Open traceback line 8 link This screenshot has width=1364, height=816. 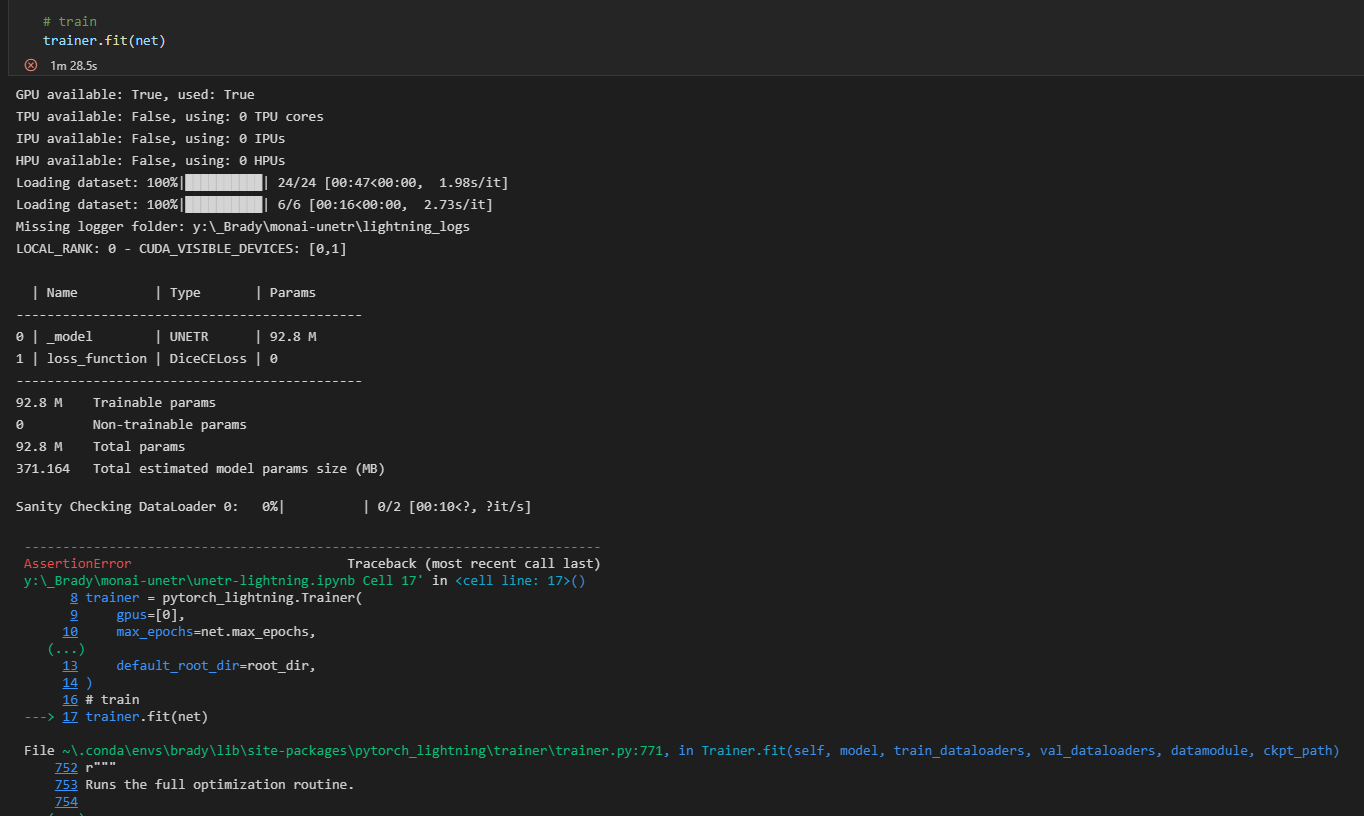[74, 598]
